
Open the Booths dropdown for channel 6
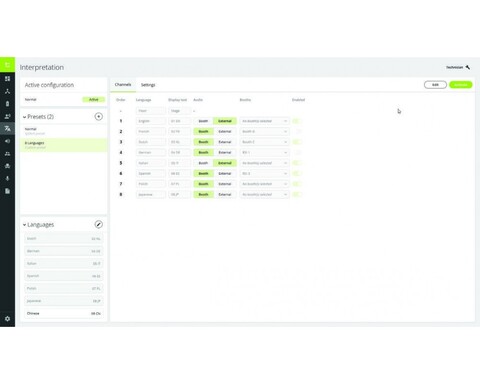tap(264, 173)
